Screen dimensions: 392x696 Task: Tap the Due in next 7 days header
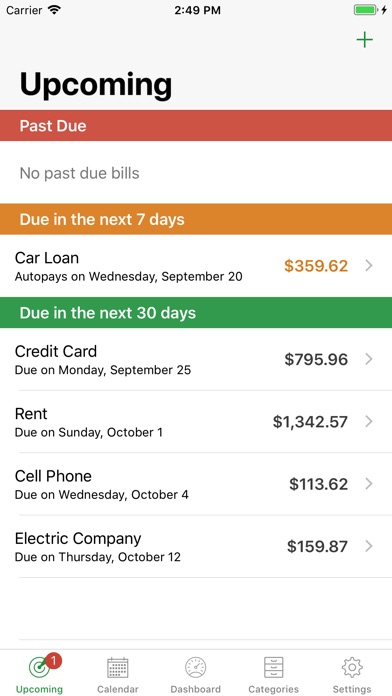point(196,219)
